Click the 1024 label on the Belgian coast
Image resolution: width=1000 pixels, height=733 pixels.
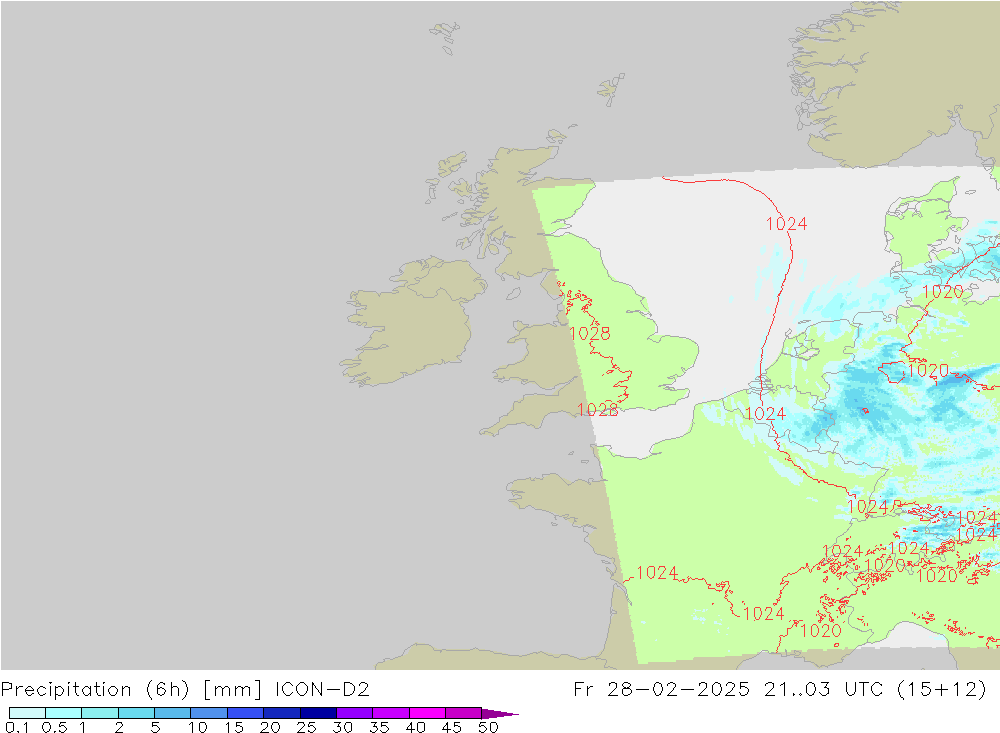(x=765, y=414)
